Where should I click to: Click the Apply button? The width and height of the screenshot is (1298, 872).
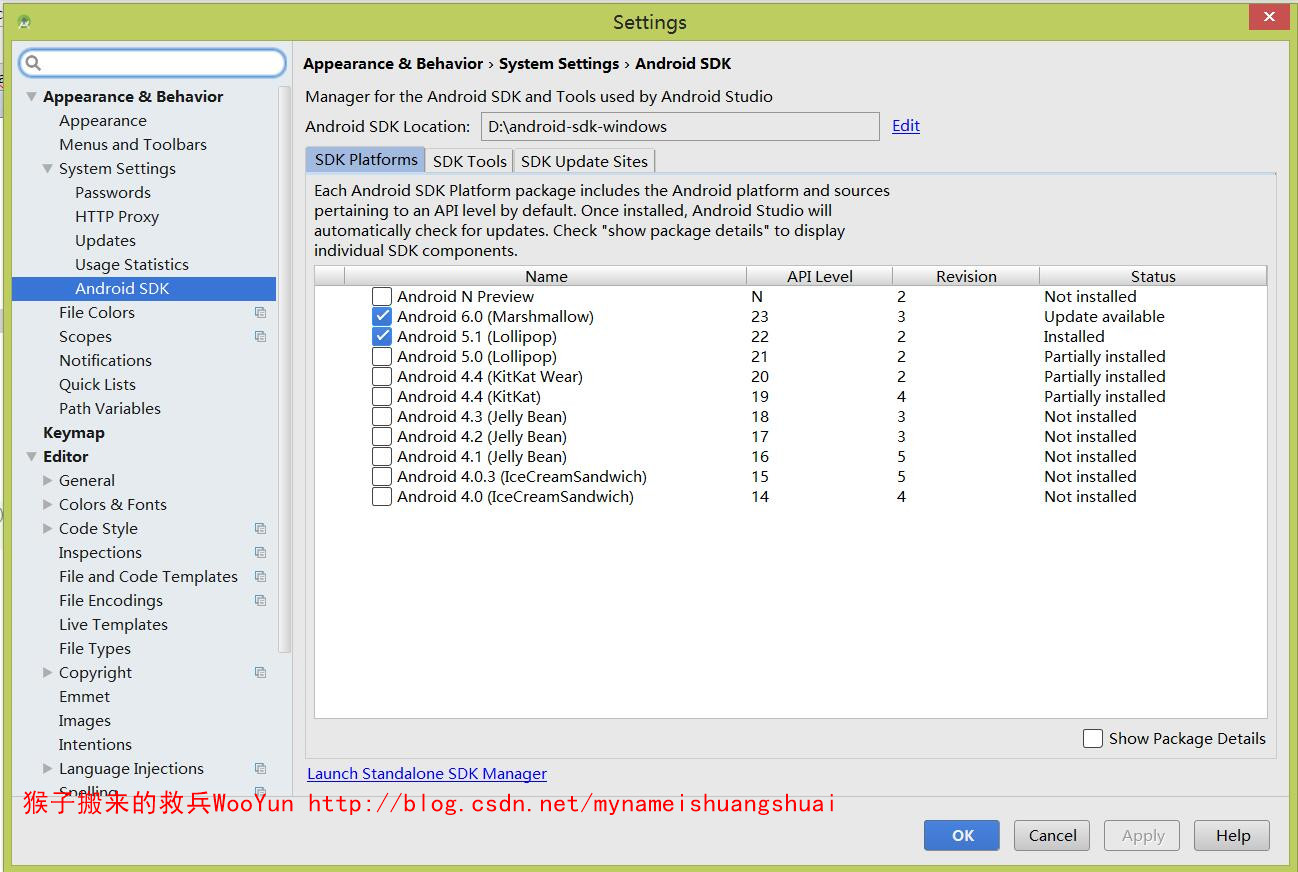tap(1143, 836)
